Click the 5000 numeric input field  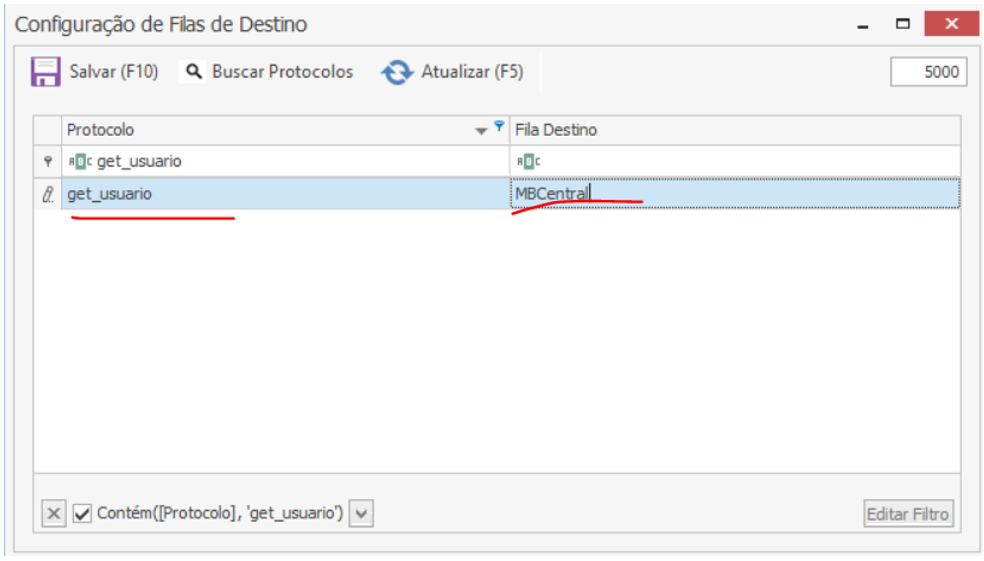[928, 72]
